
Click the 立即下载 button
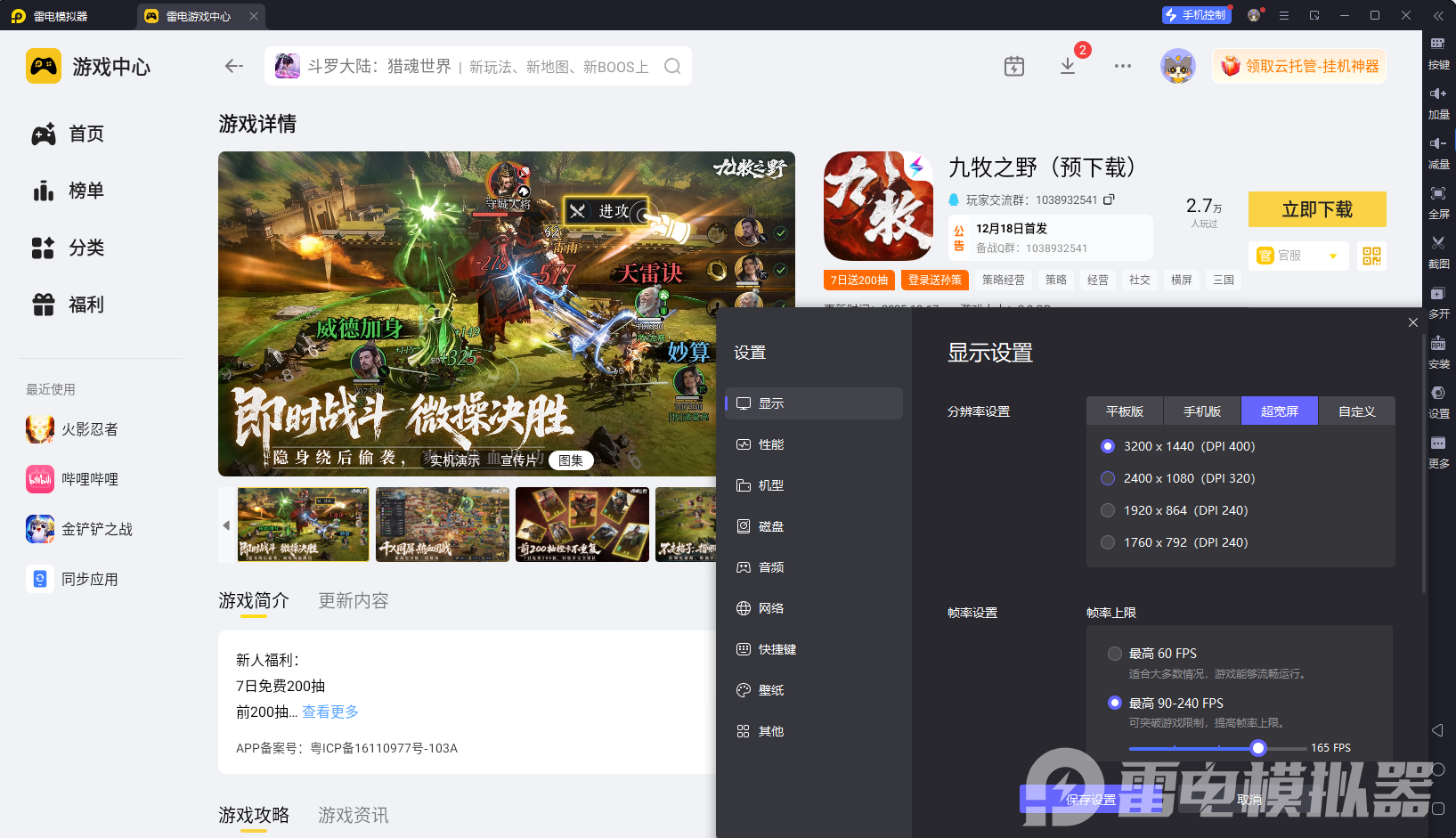click(1316, 209)
